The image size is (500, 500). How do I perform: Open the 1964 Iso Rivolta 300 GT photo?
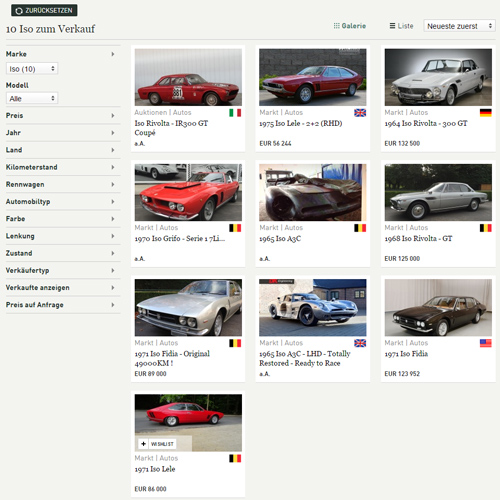[438, 77]
